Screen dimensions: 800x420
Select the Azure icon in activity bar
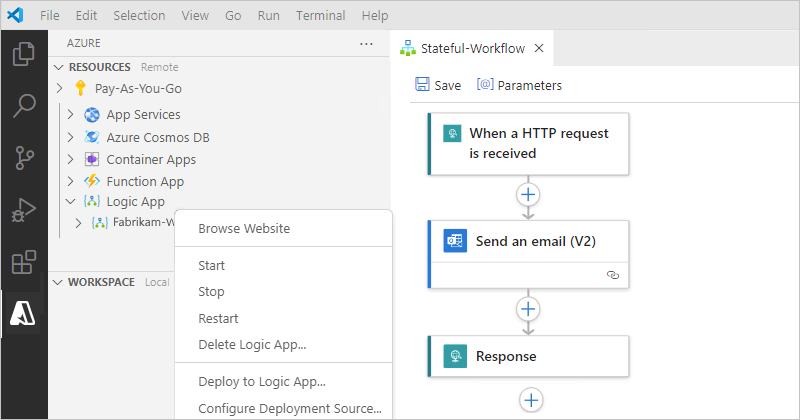pyautogui.click(x=24, y=314)
